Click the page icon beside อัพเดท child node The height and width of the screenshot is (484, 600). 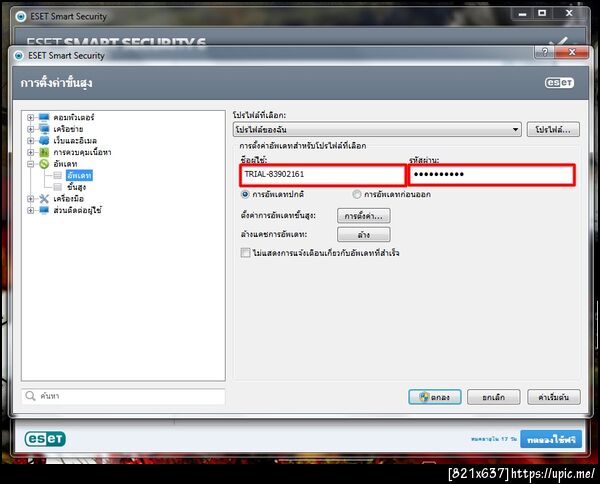pos(57,176)
